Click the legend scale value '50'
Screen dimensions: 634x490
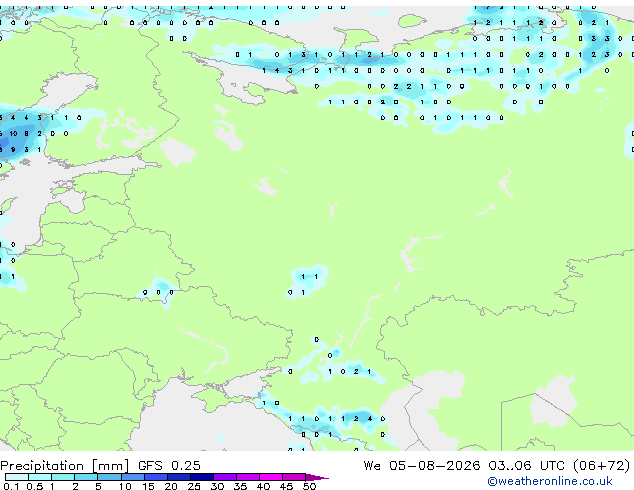point(310,486)
